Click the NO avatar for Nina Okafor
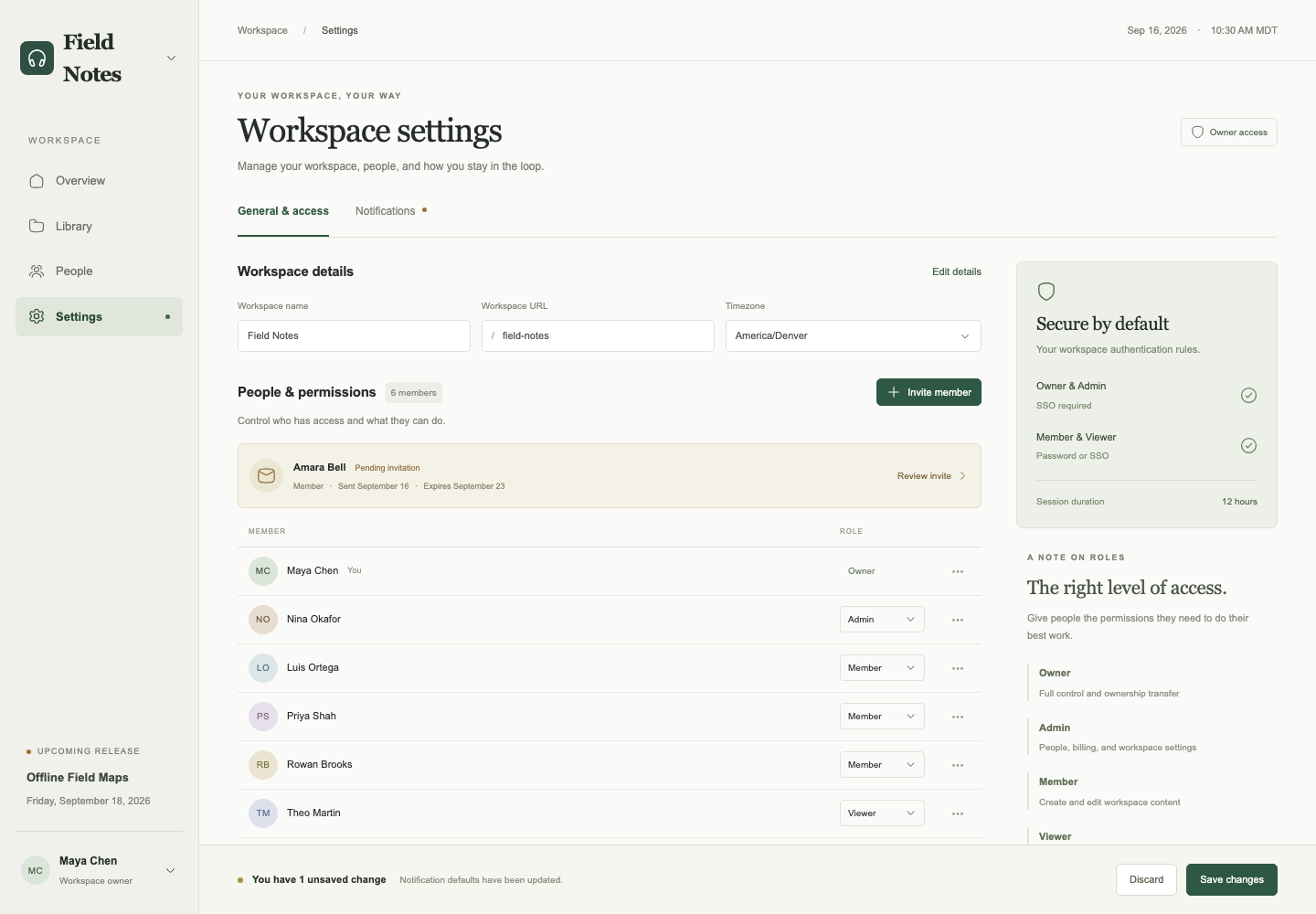The image size is (1316, 914). [x=263, y=620]
